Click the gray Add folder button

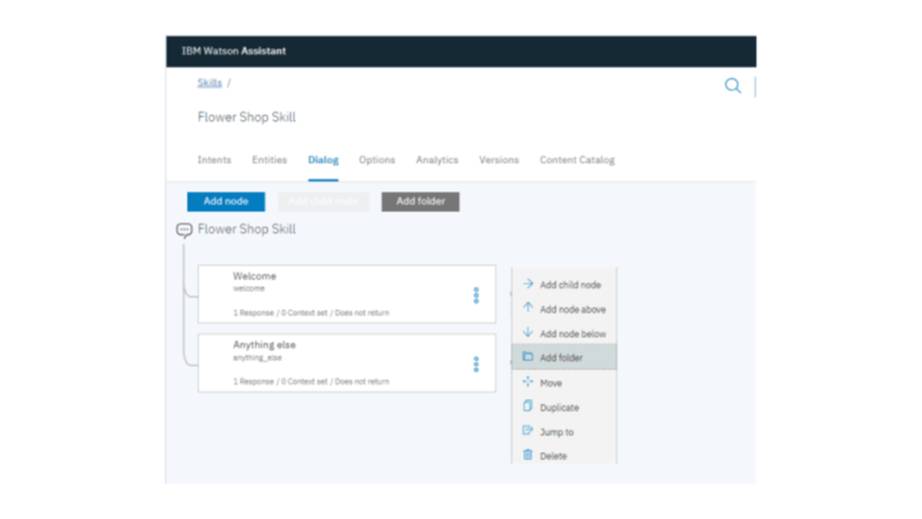(x=420, y=201)
